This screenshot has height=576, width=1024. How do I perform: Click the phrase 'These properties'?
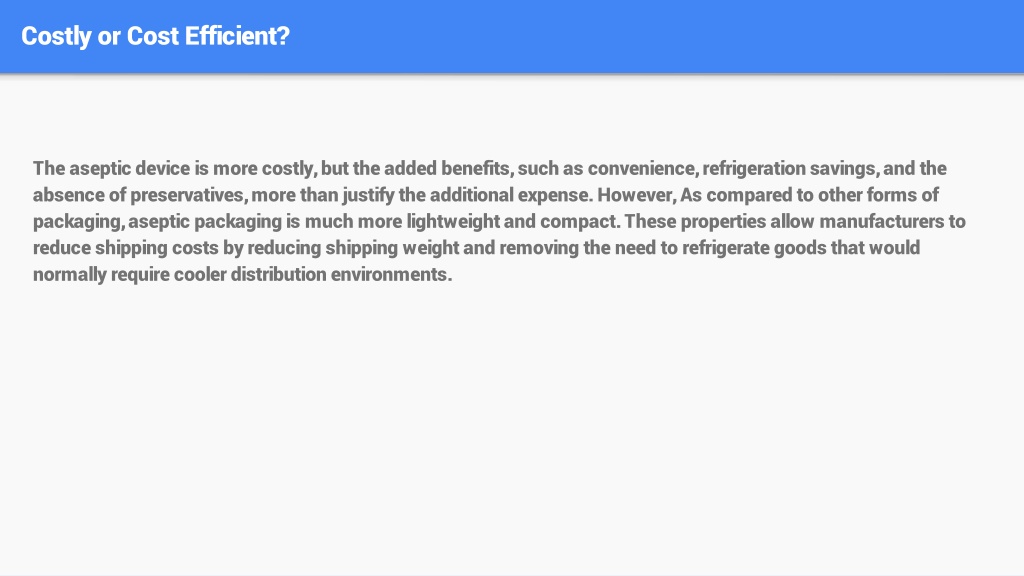[695, 221]
